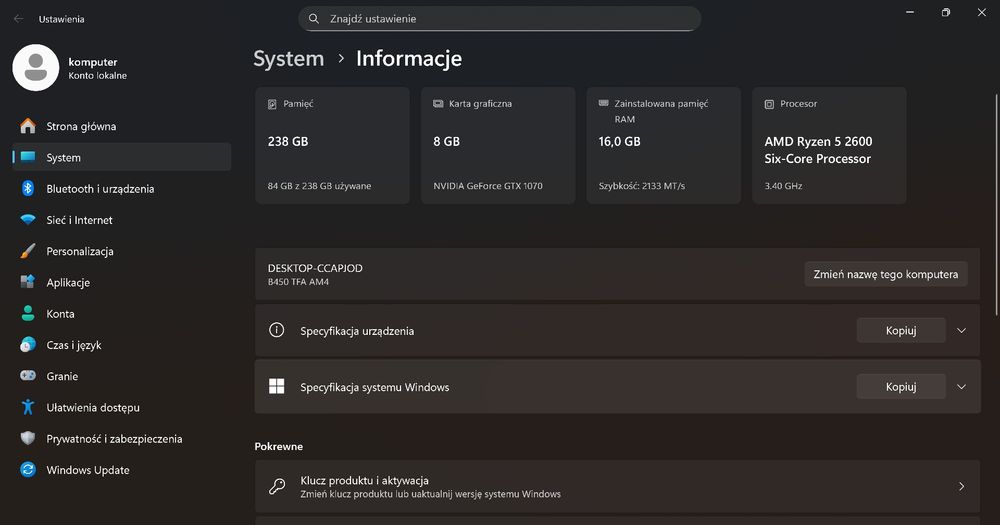Click the System breadcrumb link
Image resolution: width=1000 pixels, height=525 pixels.
pyautogui.click(x=289, y=59)
